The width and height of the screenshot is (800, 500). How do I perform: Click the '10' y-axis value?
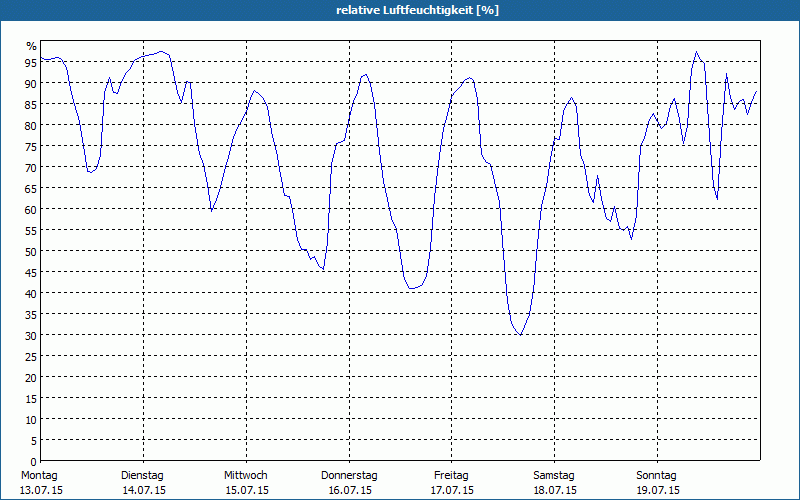31,419
